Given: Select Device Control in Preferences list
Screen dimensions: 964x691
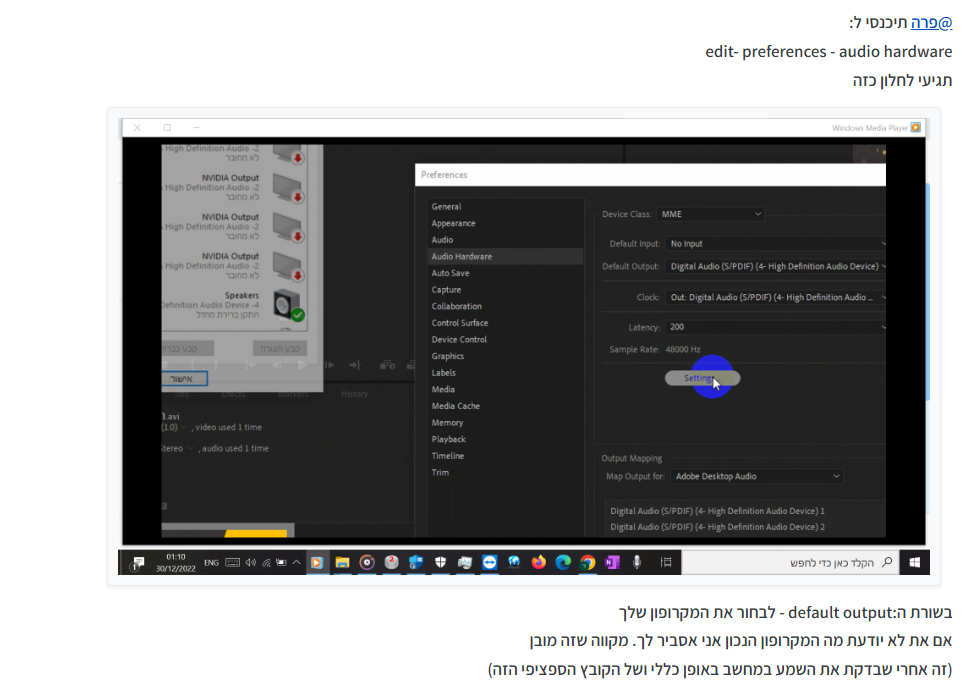Looking at the screenshot, I should (459, 339).
